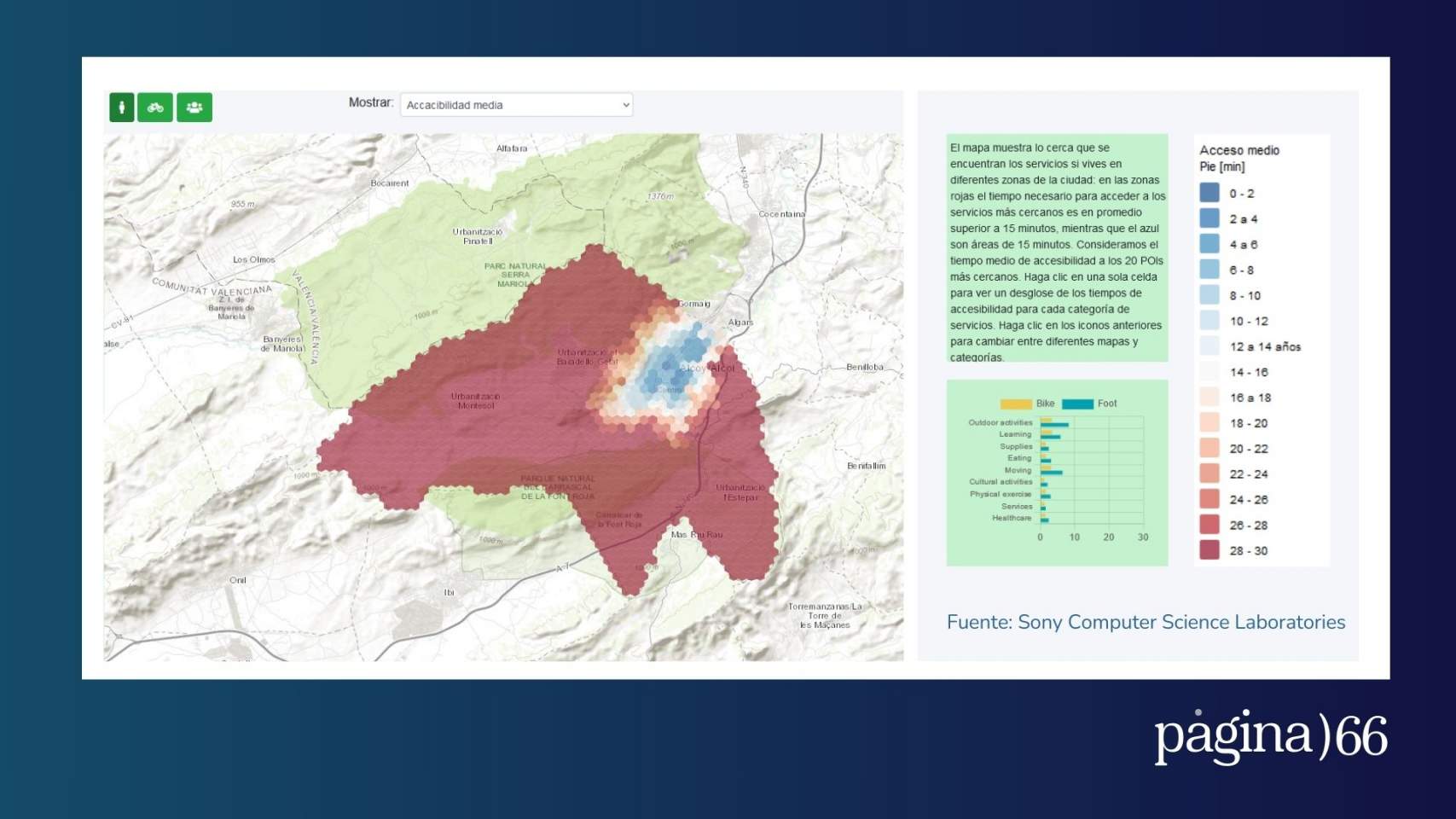Pick the 20 - 22 legend color box
Screen dimensions: 1456x819
1209,448
